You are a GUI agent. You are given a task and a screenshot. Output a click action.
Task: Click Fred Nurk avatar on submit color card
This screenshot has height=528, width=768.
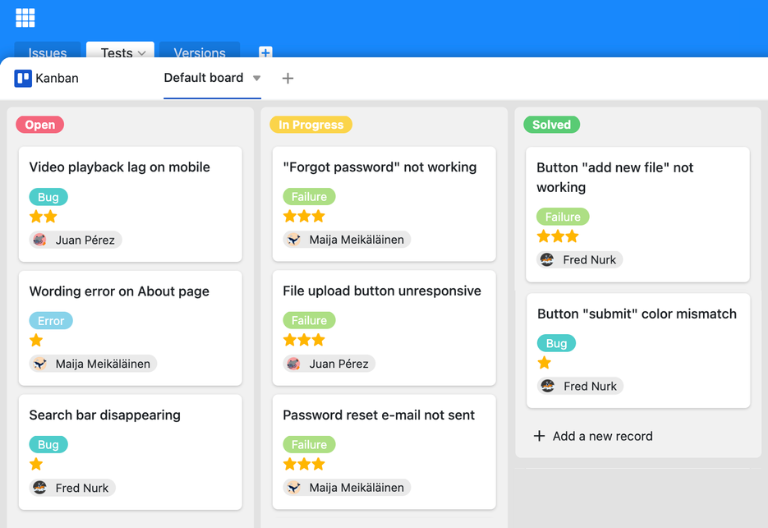click(x=548, y=386)
